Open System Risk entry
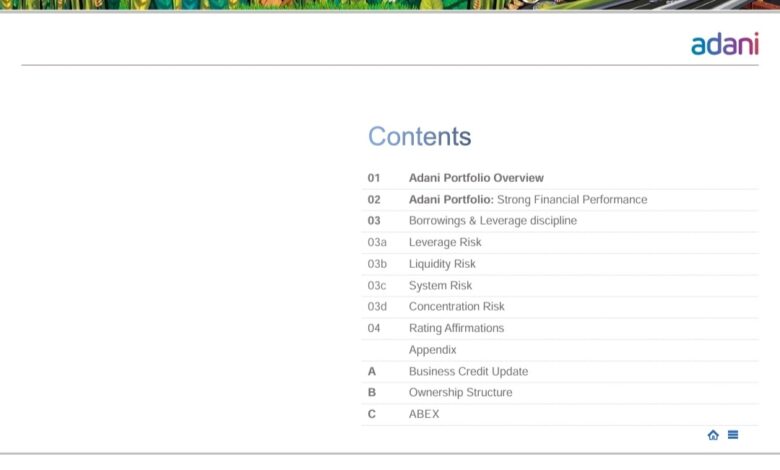 [440, 285]
